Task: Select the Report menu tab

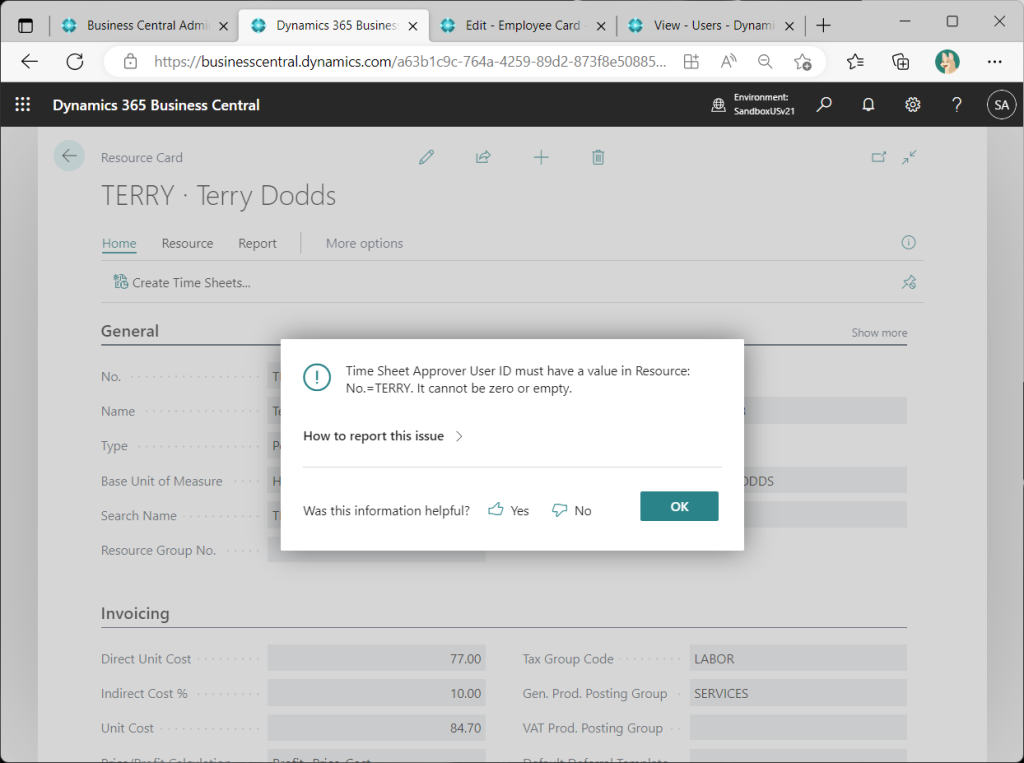Action: [x=257, y=243]
